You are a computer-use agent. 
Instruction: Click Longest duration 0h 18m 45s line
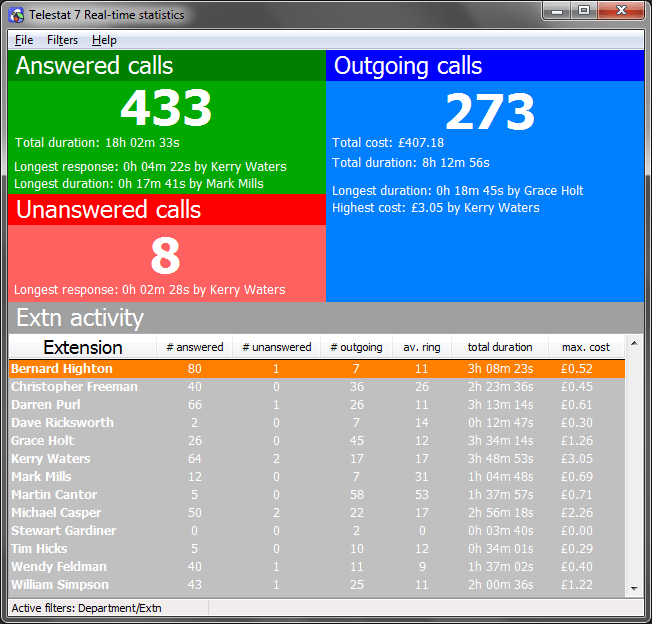coord(457,191)
